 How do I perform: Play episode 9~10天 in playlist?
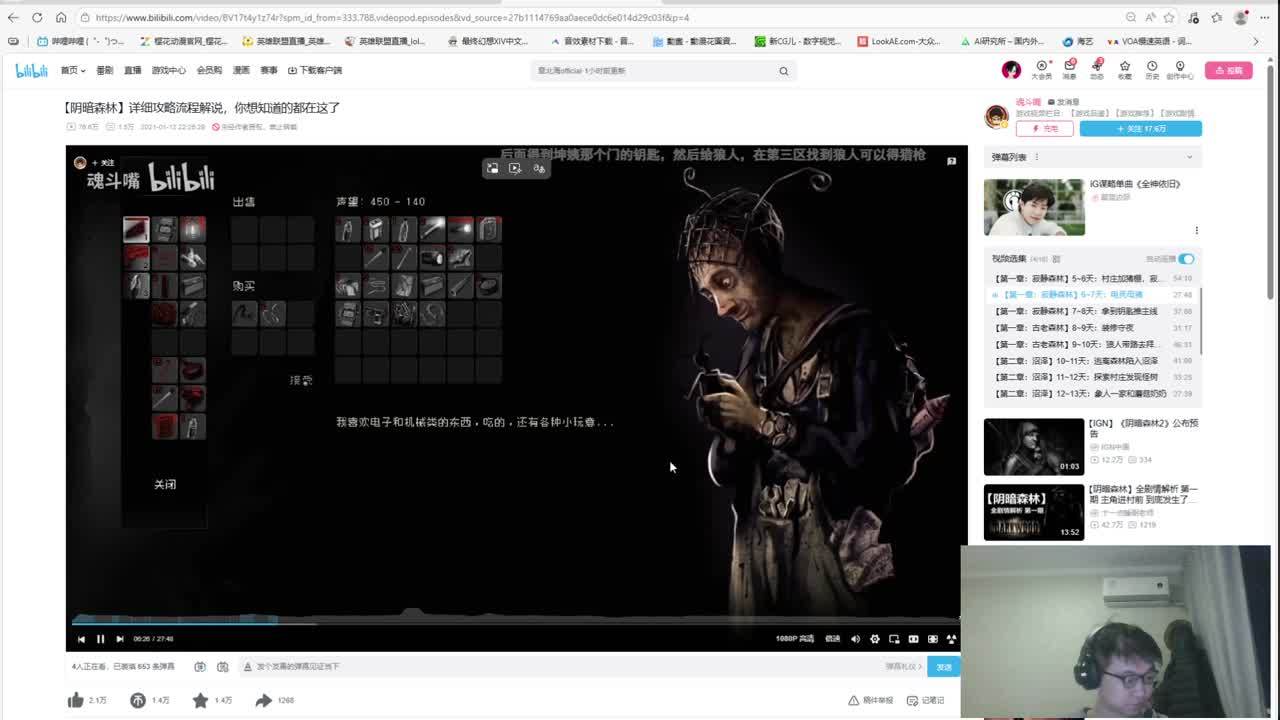[1093, 344]
